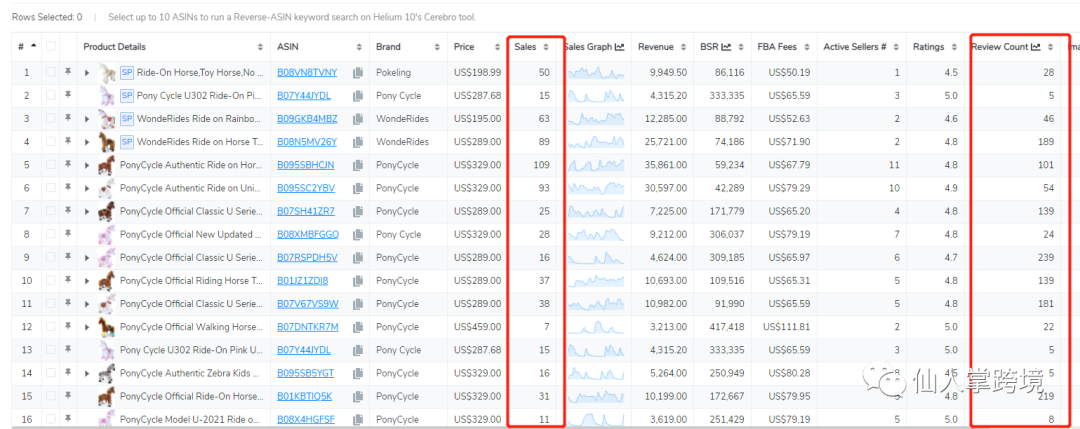
Task: Check the row 15 selection checkbox
Action: pos(50,397)
